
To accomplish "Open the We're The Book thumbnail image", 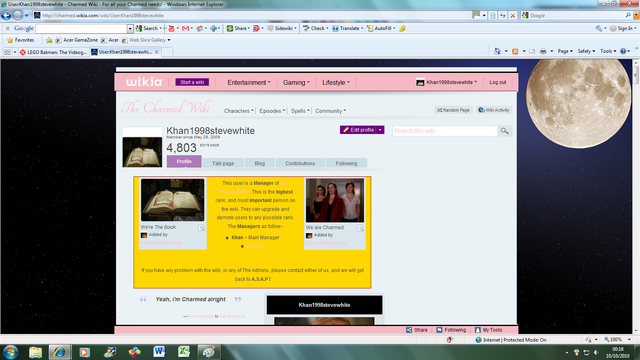I will point(172,200).
